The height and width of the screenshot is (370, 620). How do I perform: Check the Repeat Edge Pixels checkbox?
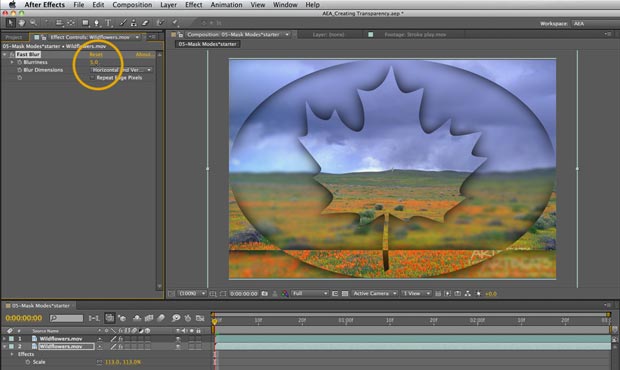coord(93,77)
